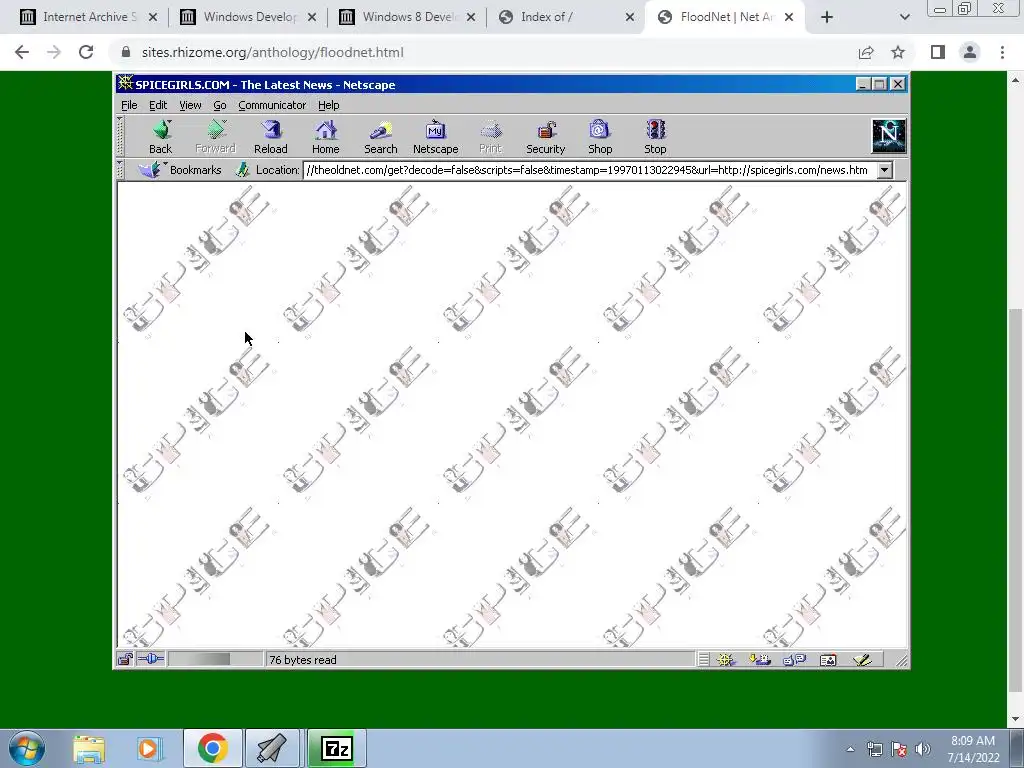The height and width of the screenshot is (768, 1024).
Task: Open the Bookmarks quickfile icon
Action: click(150, 170)
